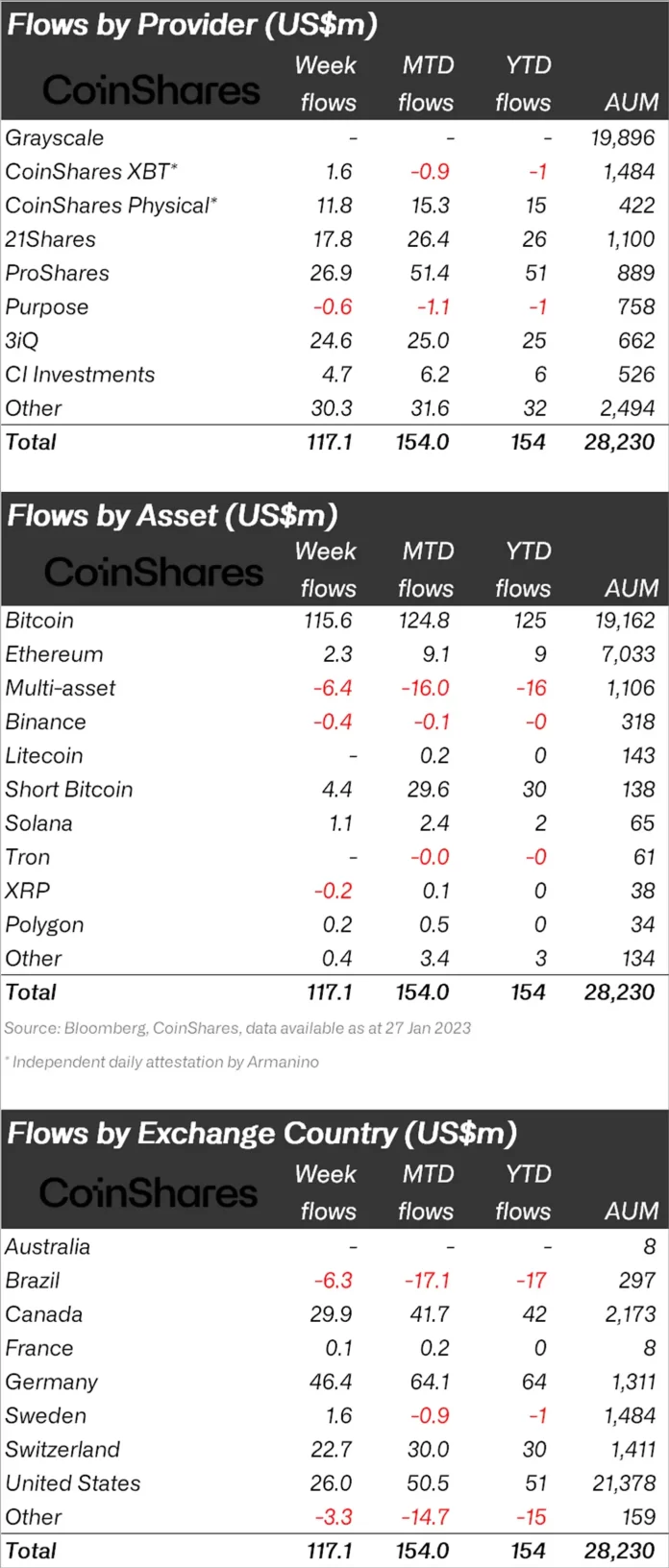Screen dimensions: 669x1568
Task: Click Brazil's week flows value -6.3
Action: click(x=333, y=1281)
